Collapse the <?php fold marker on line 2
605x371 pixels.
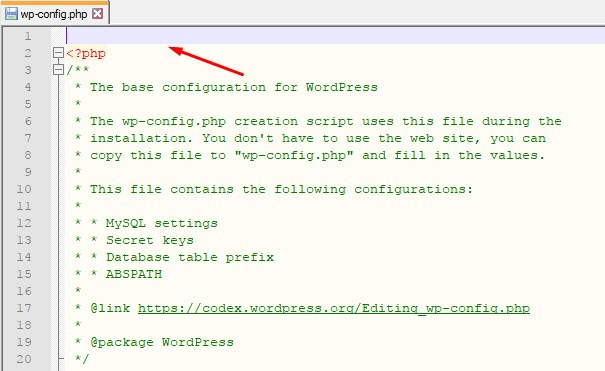point(58,53)
